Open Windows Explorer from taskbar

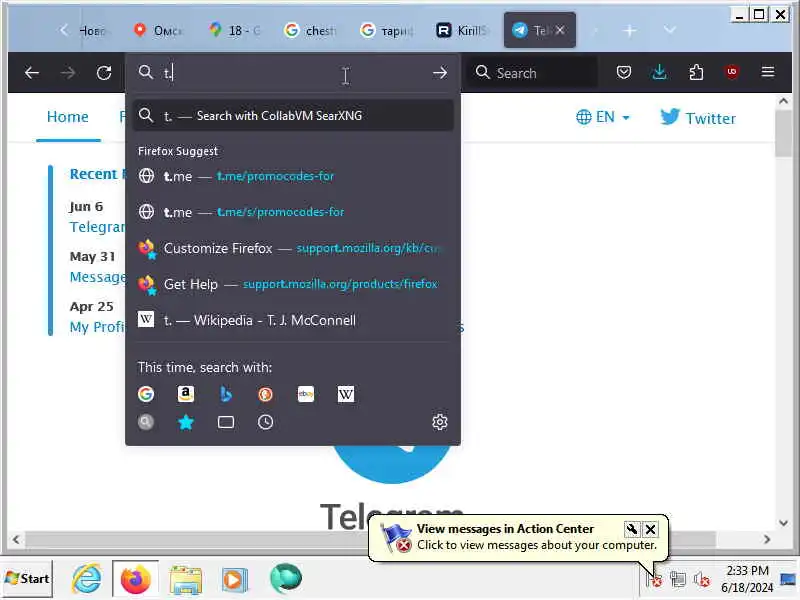pyautogui.click(x=186, y=580)
